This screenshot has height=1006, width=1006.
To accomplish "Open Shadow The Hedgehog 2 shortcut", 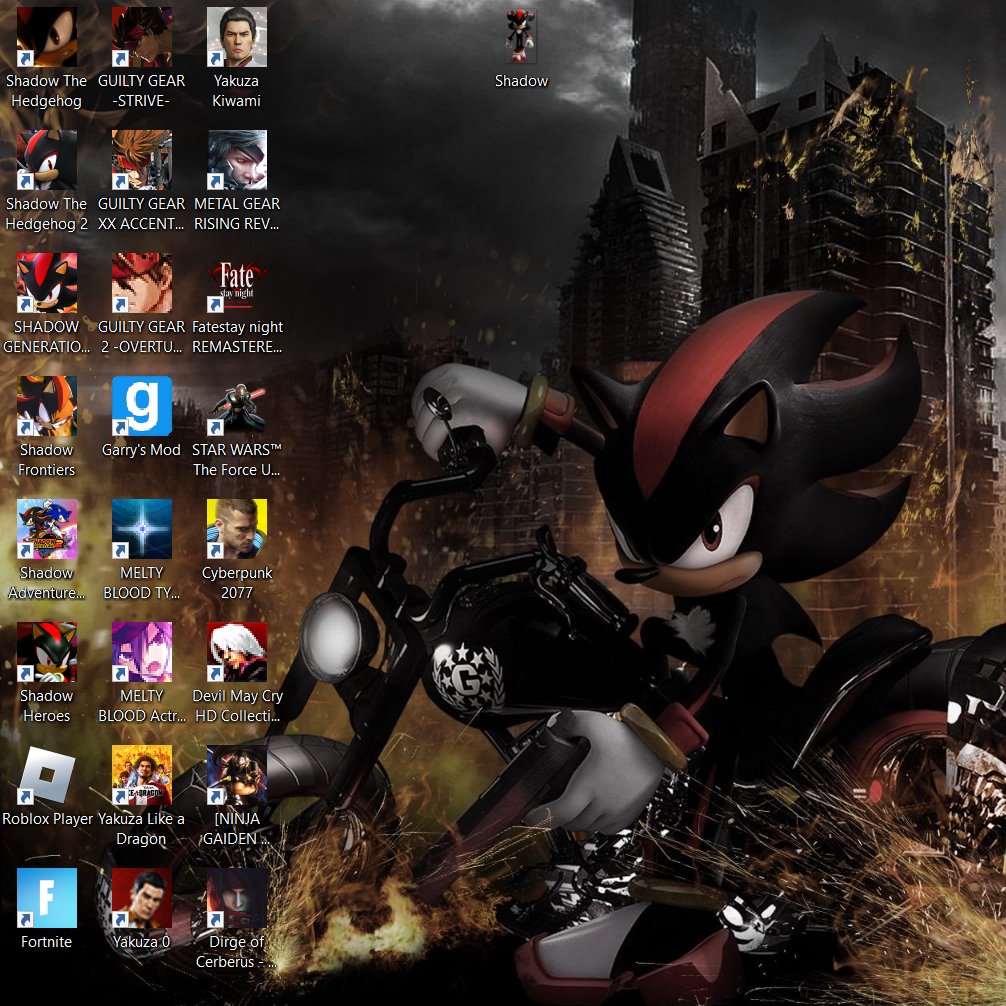I will pos(46,160).
